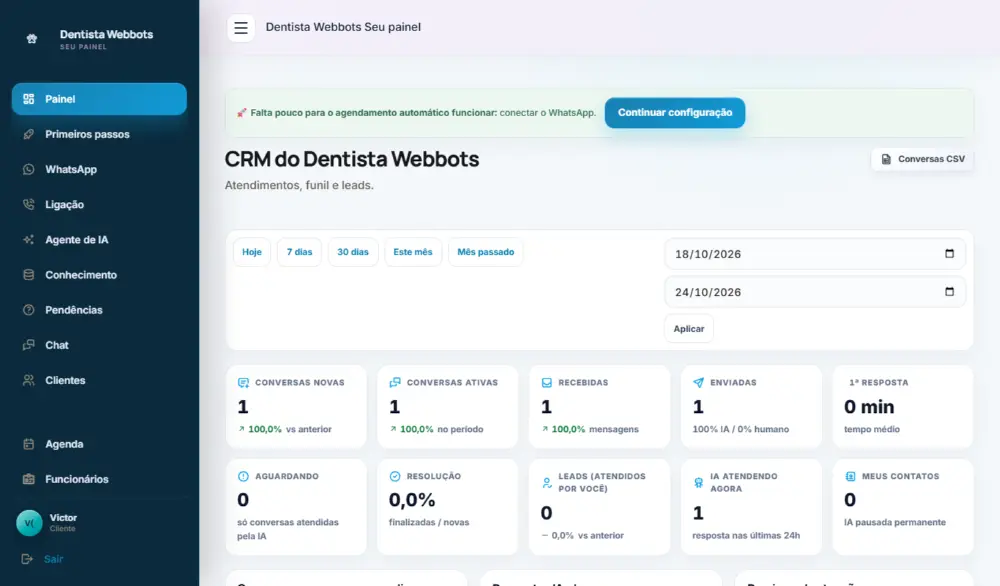Click the start date field 18/10/2026
The width and height of the screenshot is (1000, 586).
click(x=815, y=254)
